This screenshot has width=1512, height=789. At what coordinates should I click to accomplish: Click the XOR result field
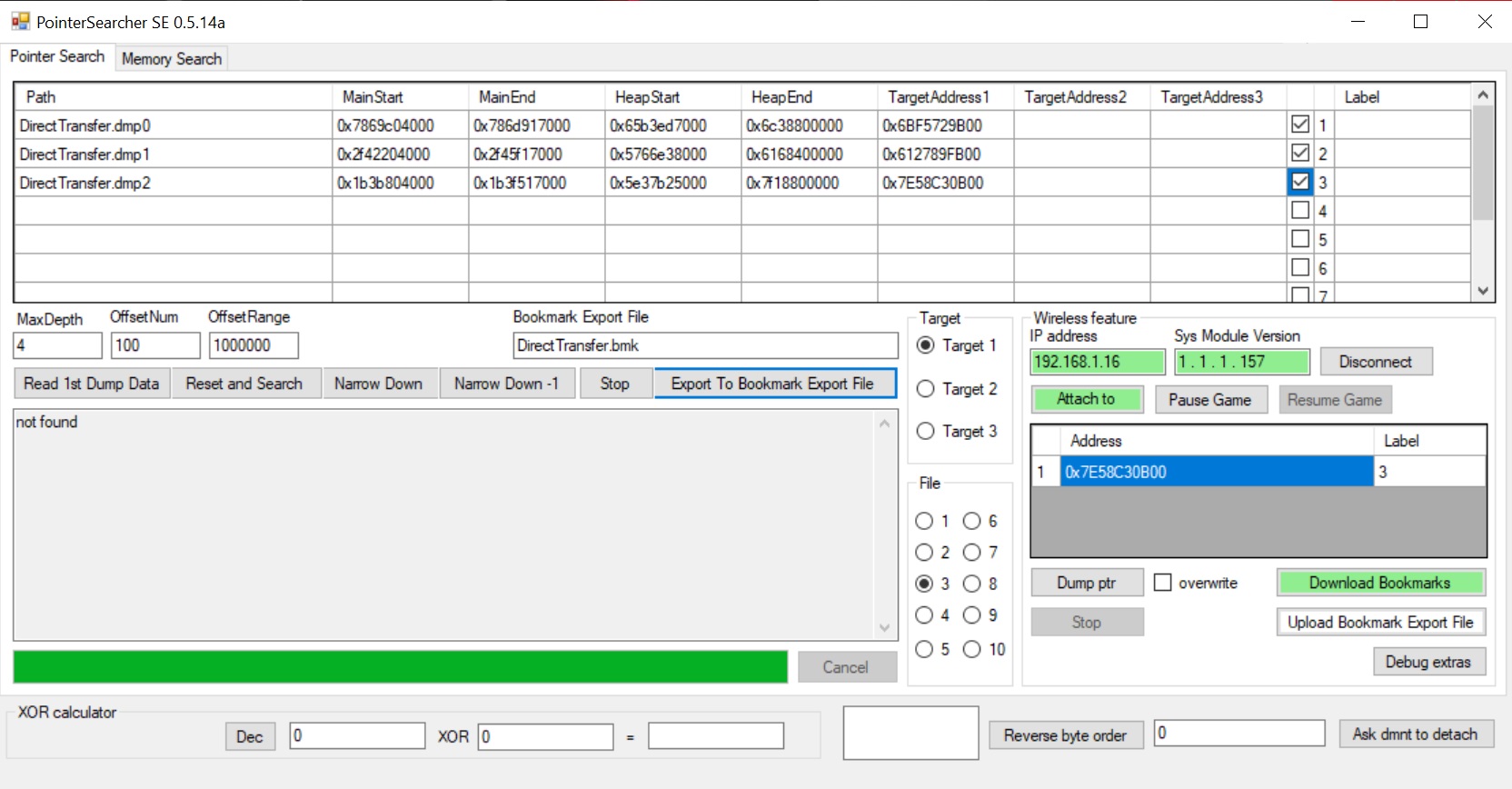(716, 736)
